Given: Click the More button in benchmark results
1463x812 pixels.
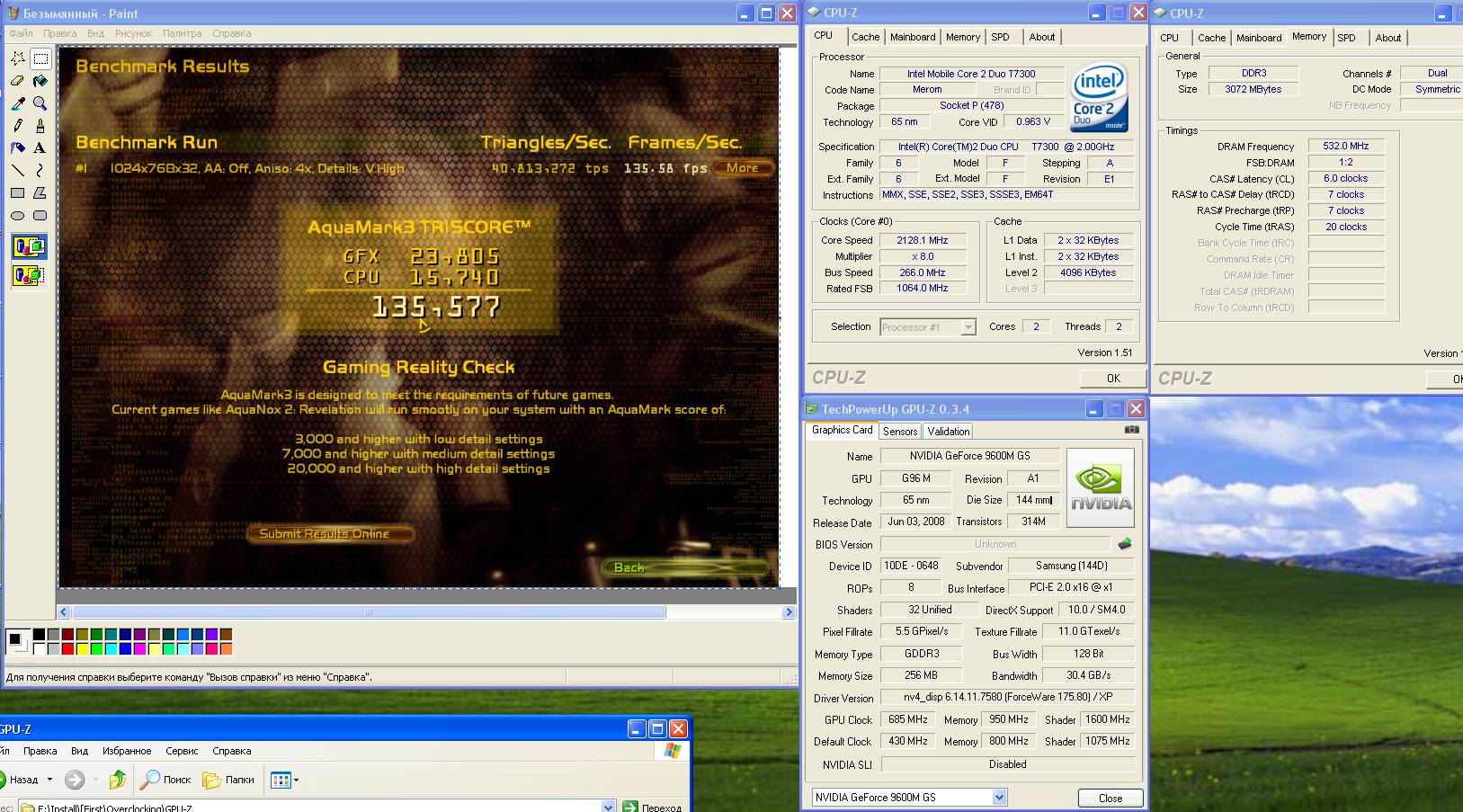Looking at the screenshot, I should pyautogui.click(x=743, y=168).
